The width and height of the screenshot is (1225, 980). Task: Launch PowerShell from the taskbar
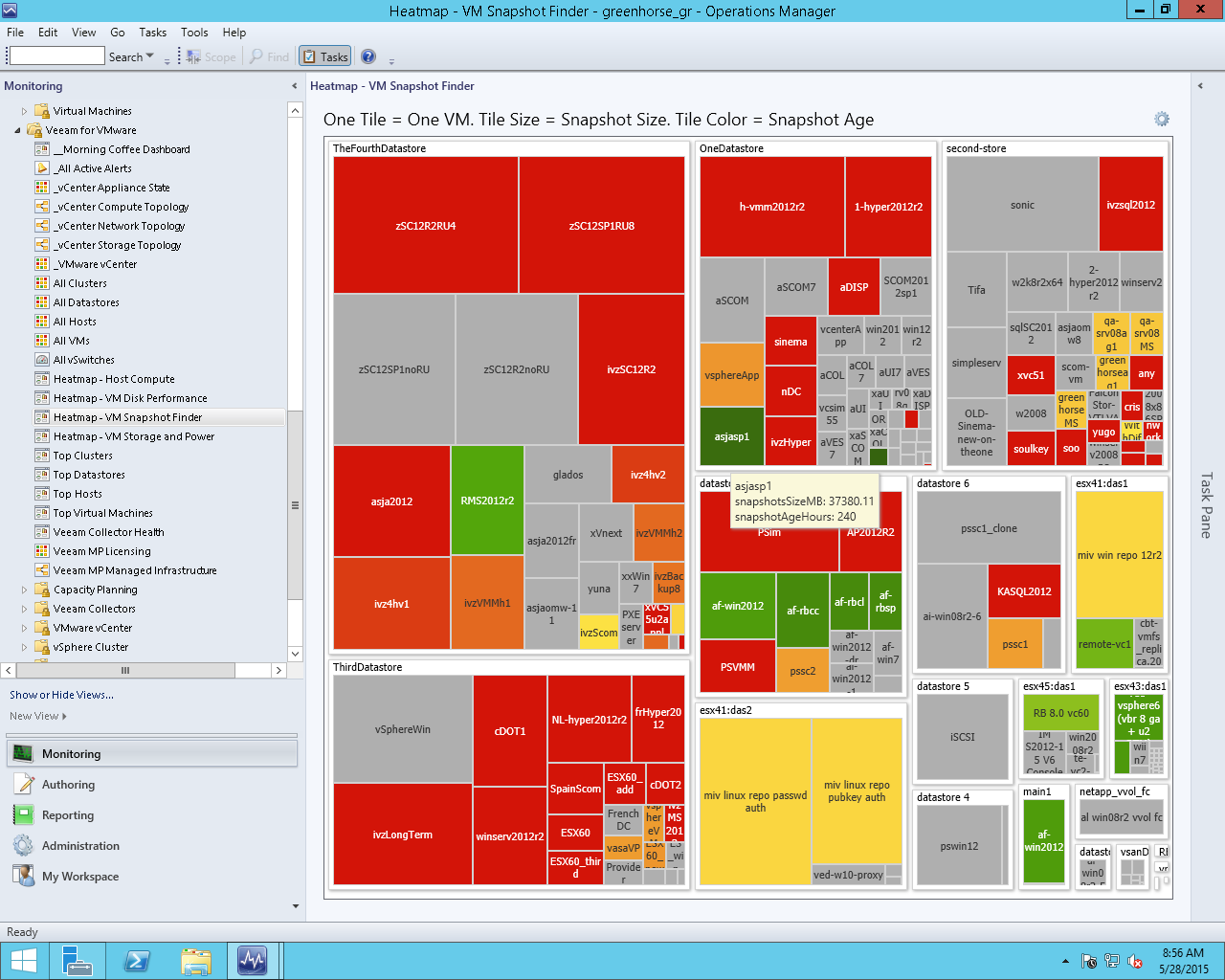[136, 961]
